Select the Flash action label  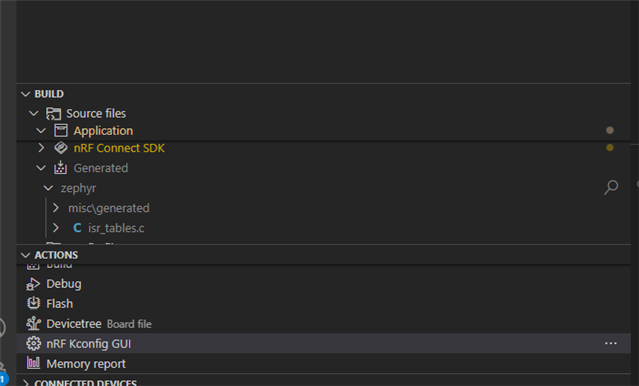pyautogui.click(x=59, y=304)
